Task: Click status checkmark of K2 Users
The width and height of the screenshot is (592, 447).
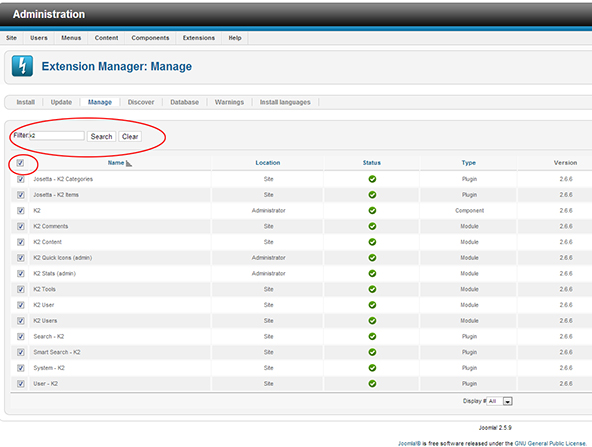Action: click(x=372, y=321)
